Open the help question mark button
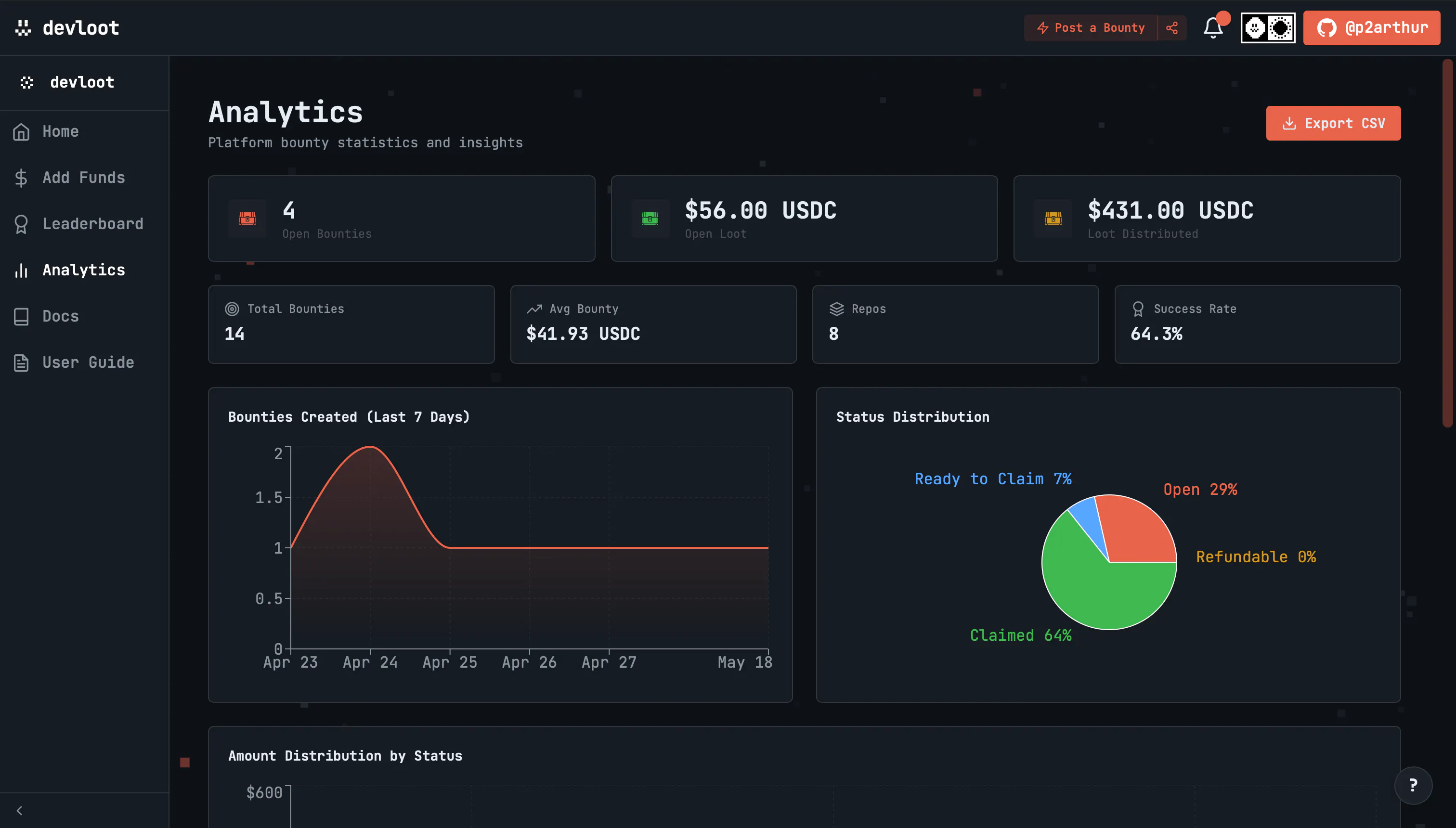The image size is (1456, 828). point(1413,785)
